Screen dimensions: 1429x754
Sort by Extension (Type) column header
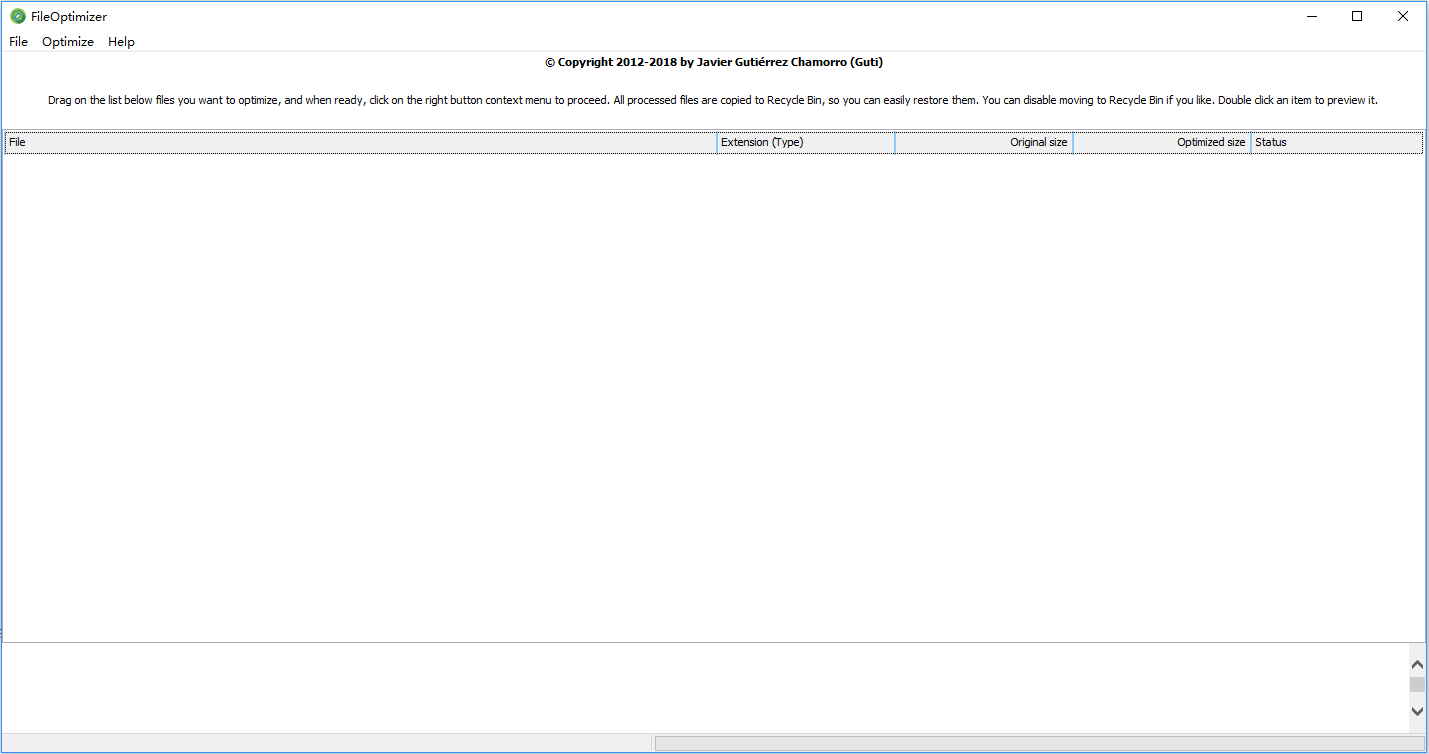[x=806, y=142]
